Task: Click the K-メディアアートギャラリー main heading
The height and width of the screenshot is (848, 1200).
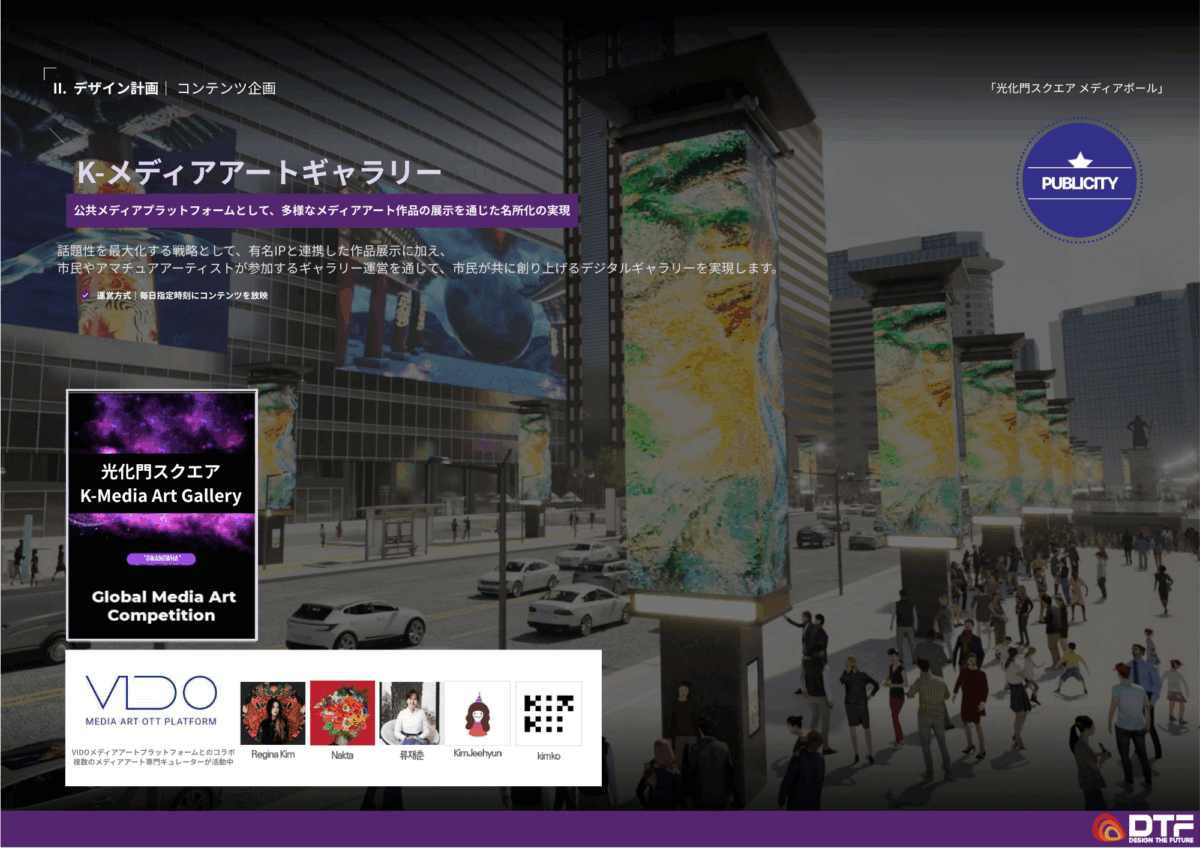Action: [259, 173]
